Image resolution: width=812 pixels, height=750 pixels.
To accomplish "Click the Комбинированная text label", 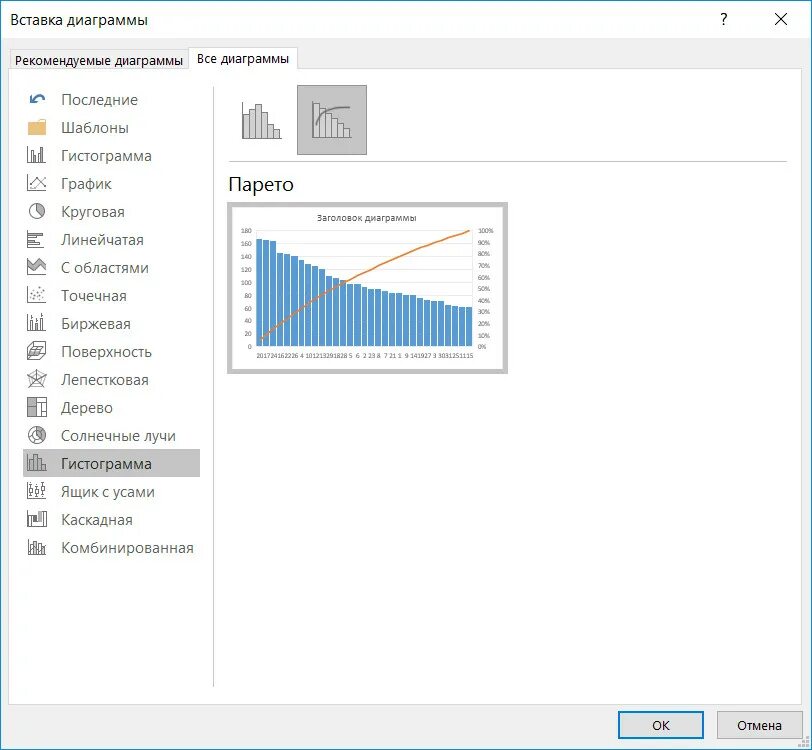I will coord(127,547).
